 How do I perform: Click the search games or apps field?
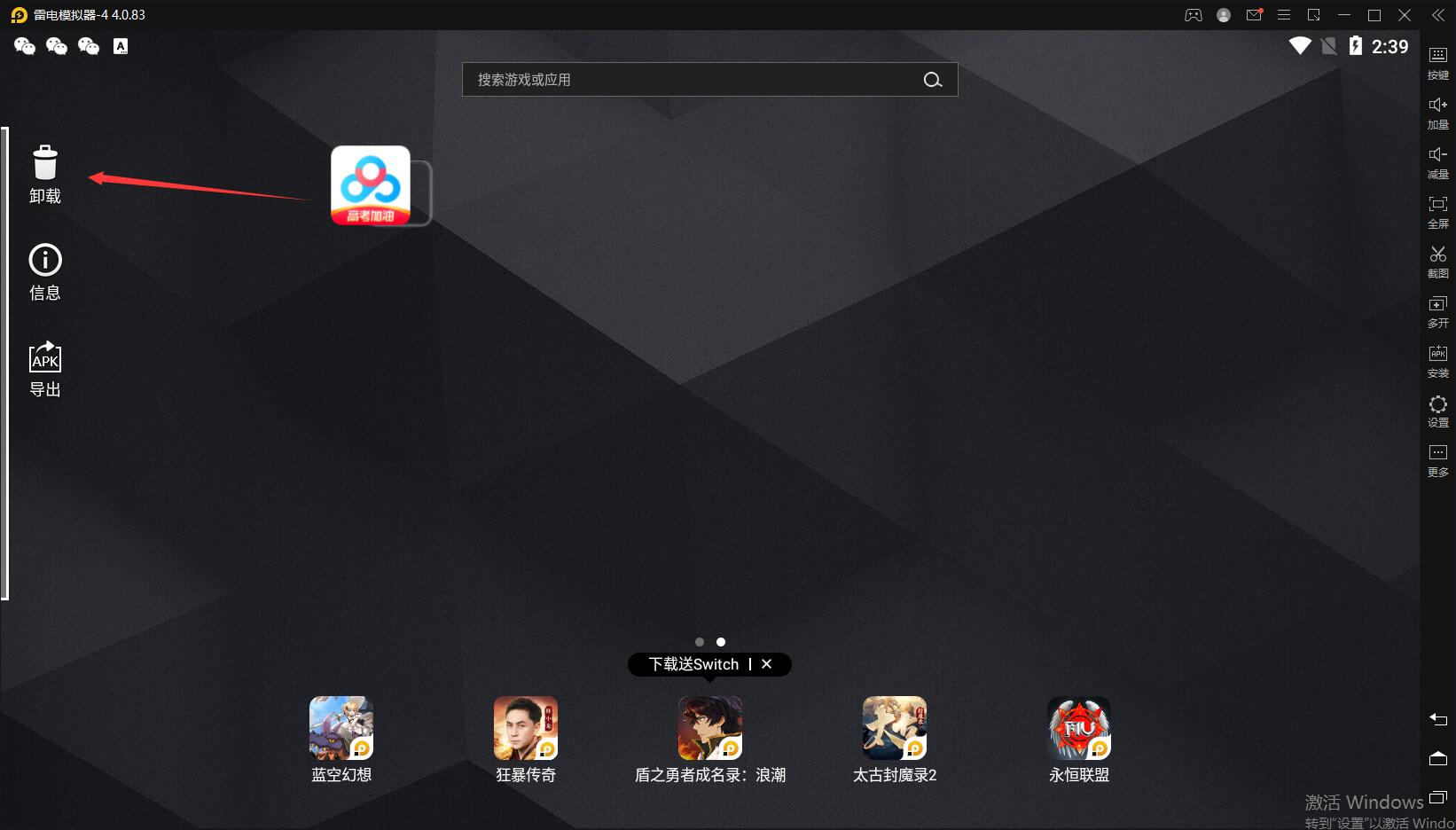[692, 80]
